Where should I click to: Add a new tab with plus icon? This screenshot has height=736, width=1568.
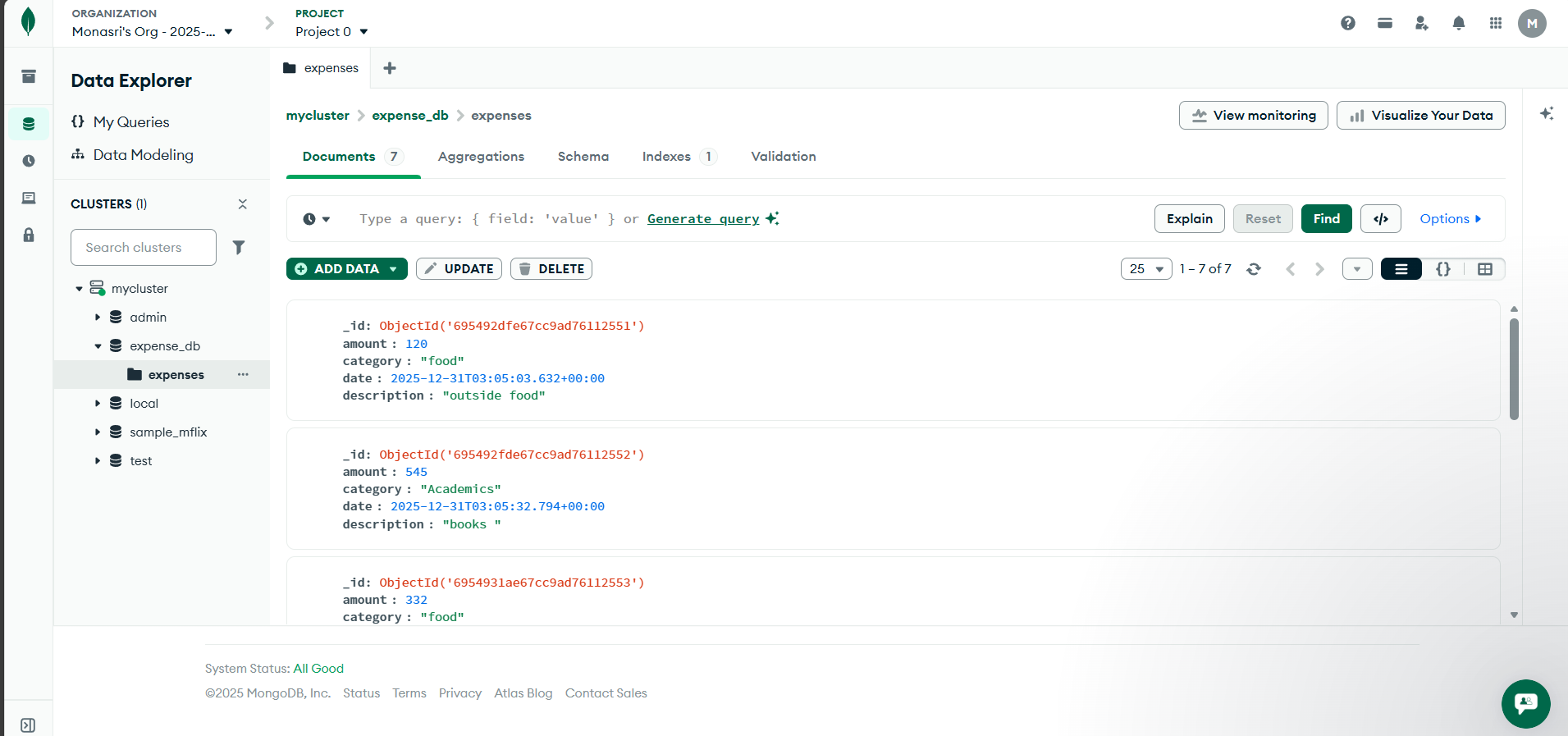390,68
